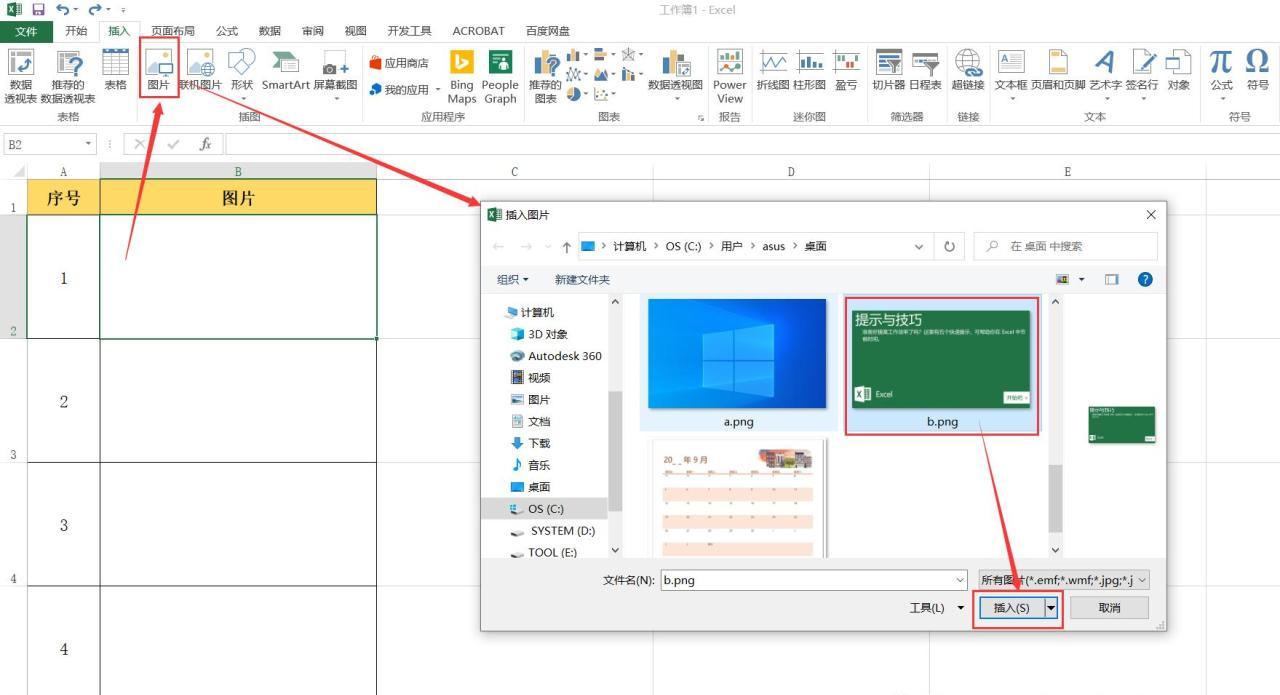Insert a 表格 table
This screenshot has width=1280, height=695.
tap(116, 70)
